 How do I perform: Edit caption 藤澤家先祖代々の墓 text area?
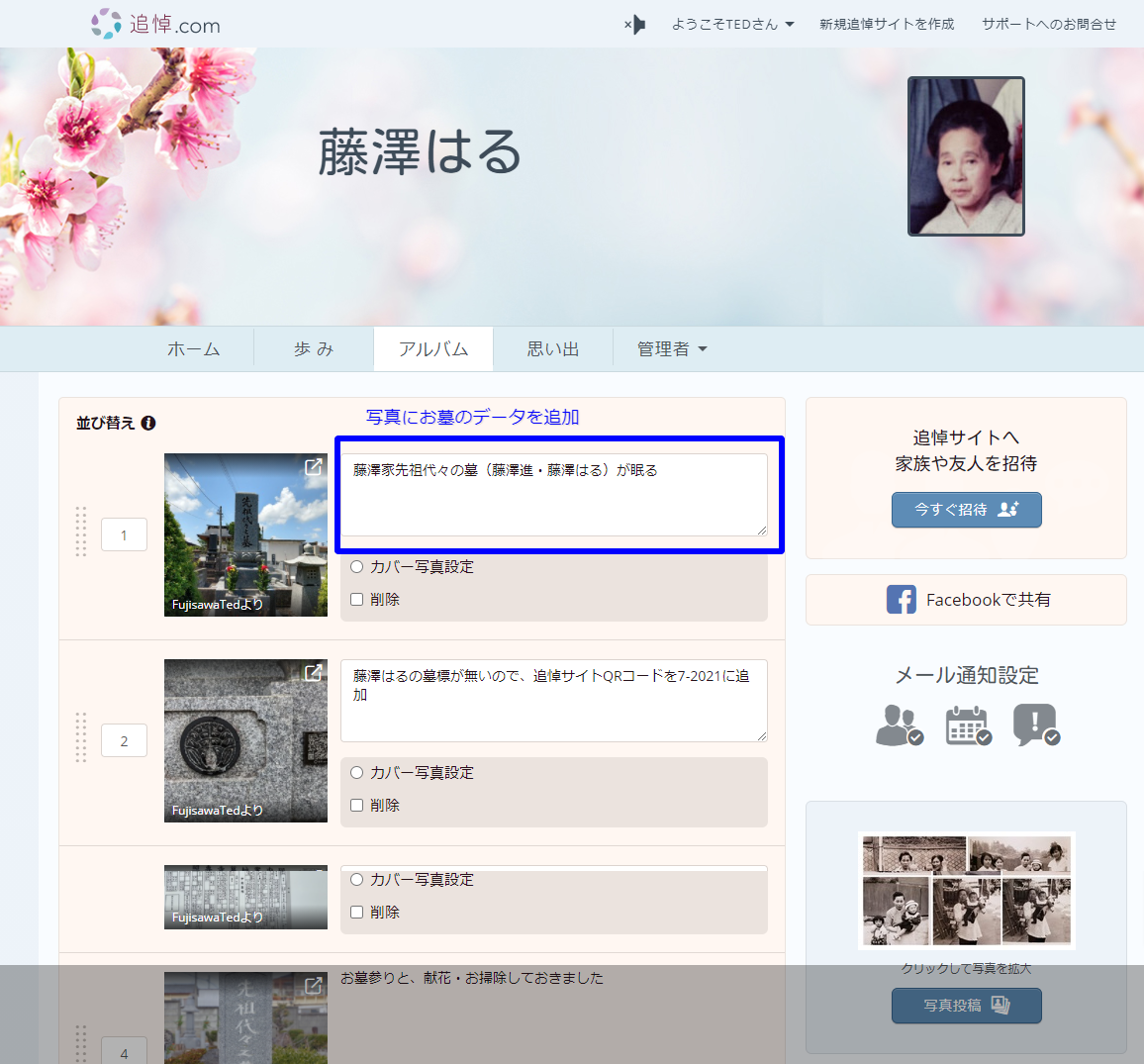tap(554, 495)
